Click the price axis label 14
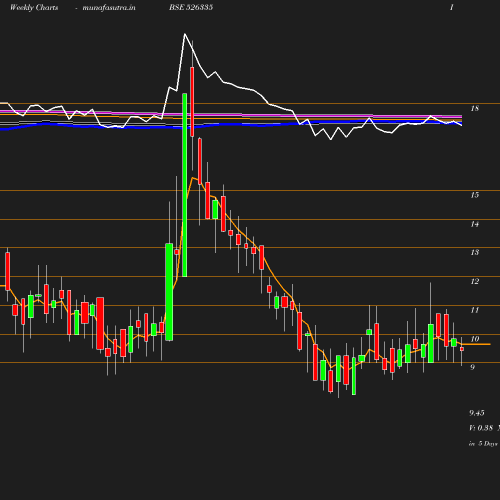The image size is (500, 500). 475,224
